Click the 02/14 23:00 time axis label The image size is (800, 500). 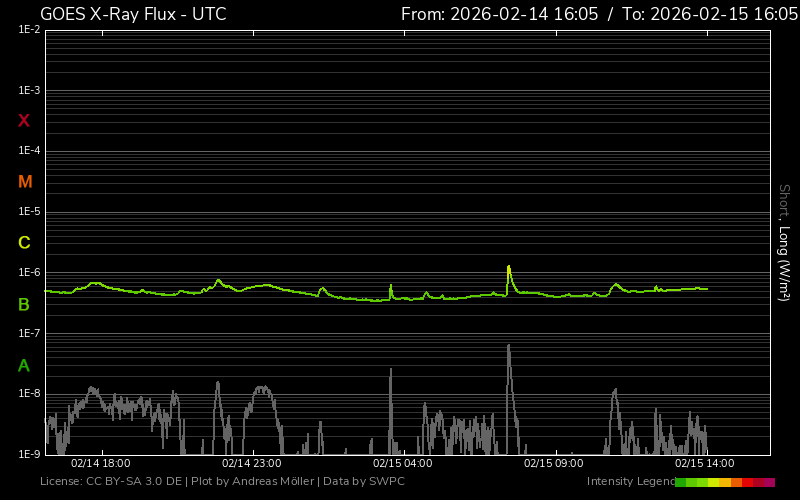coord(251,463)
